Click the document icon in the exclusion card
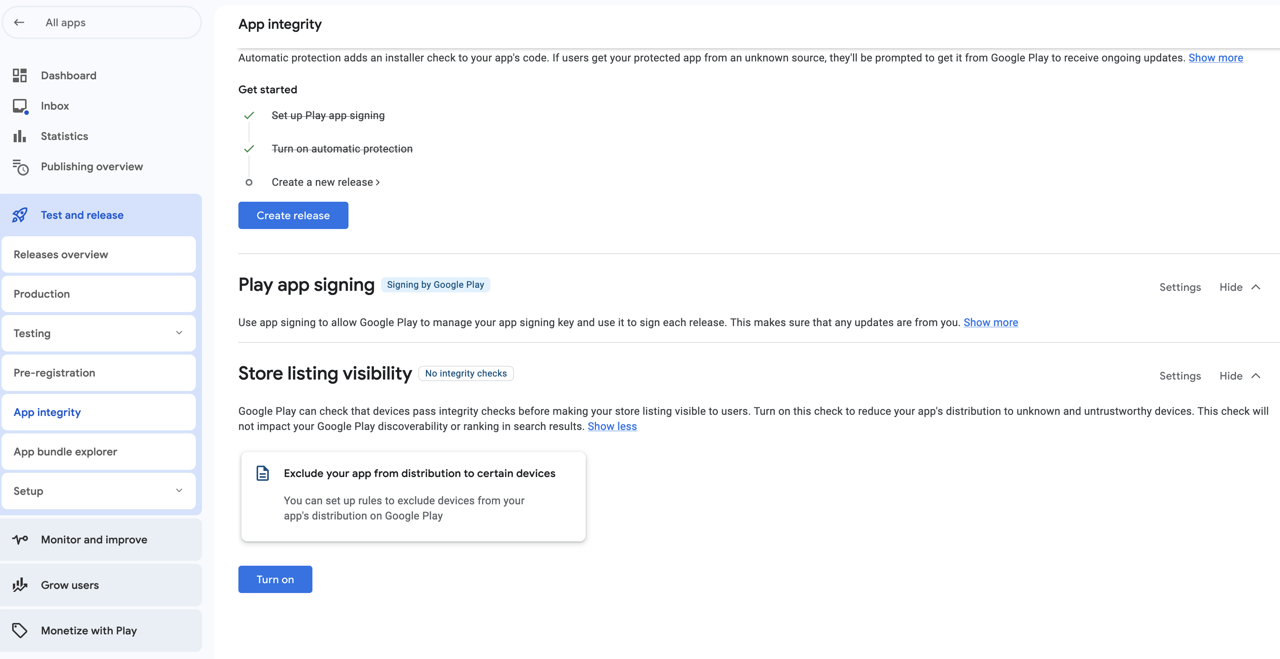 point(263,473)
